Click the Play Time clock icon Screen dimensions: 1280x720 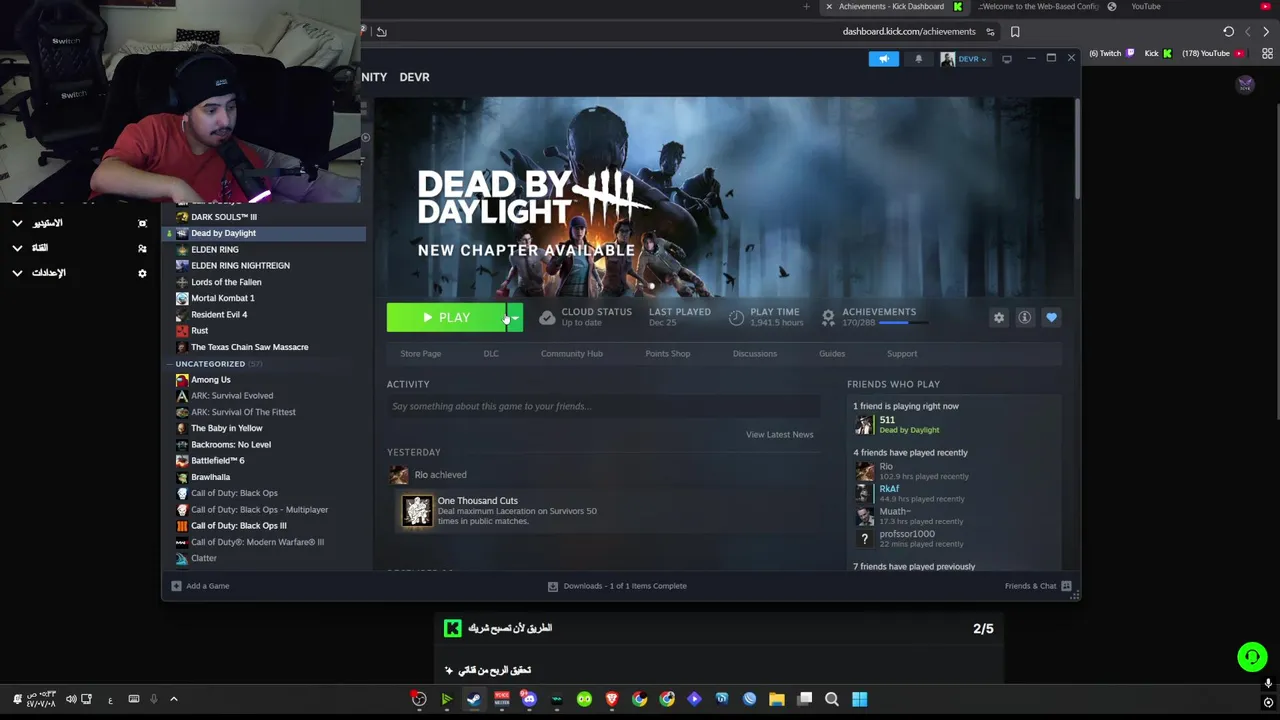[736, 317]
